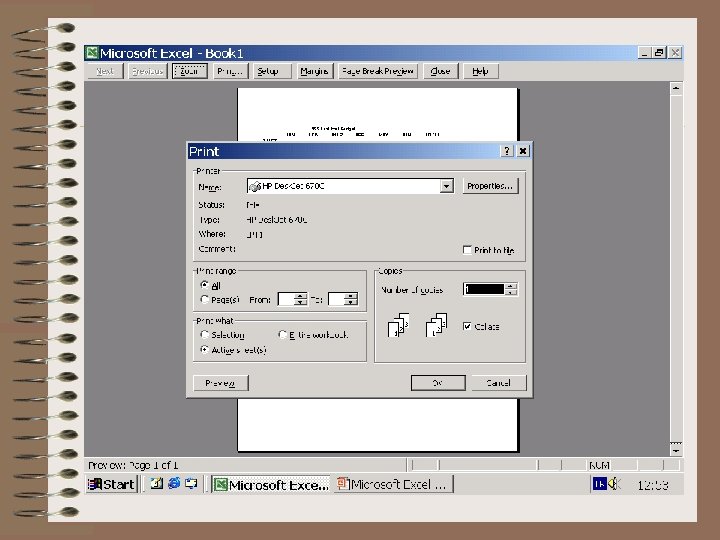Click the second stacked pages icon
The height and width of the screenshot is (540, 720).
tap(436, 325)
